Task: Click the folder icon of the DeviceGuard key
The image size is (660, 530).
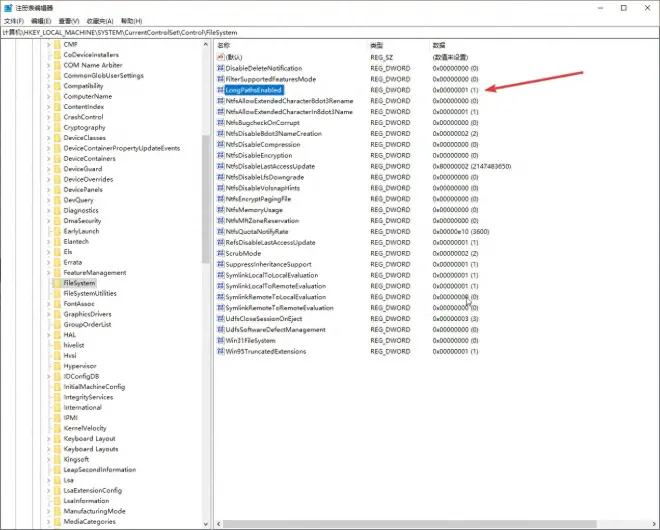Action: [x=57, y=169]
